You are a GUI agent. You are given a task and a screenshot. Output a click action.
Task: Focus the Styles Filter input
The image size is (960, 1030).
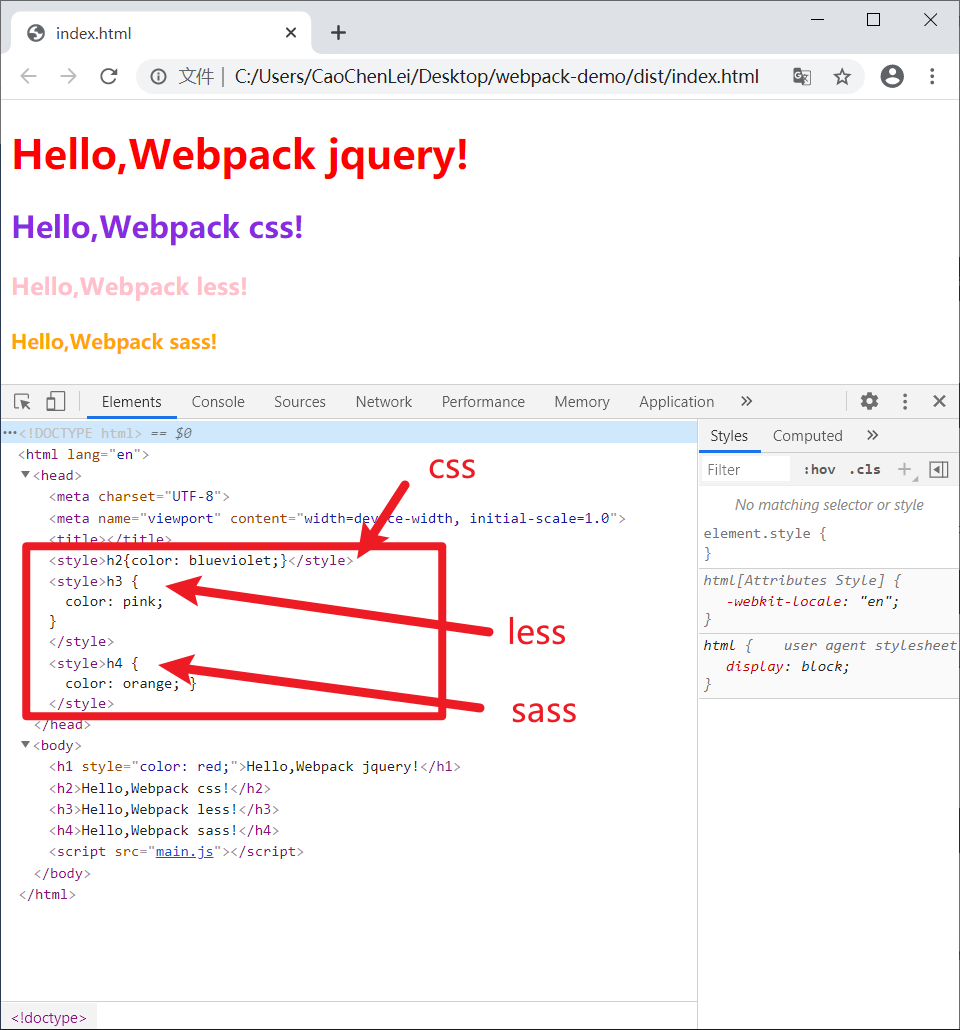click(x=746, y=470)
